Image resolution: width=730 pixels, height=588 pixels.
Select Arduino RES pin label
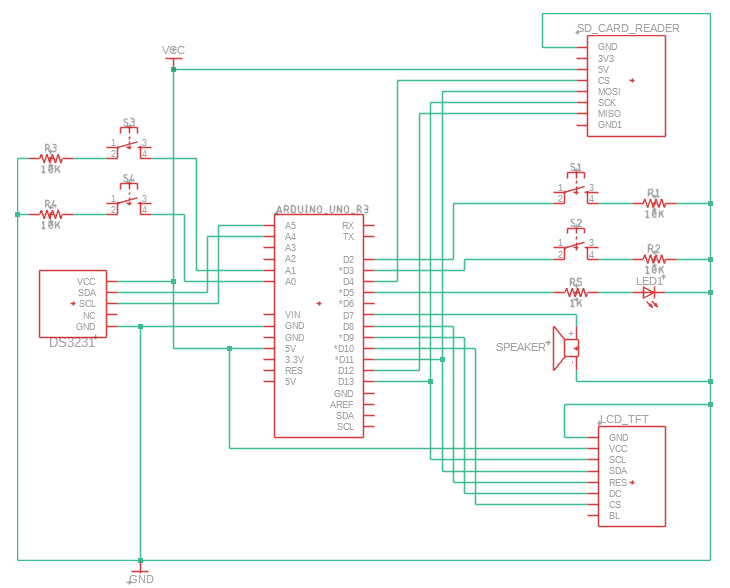click(x=294, y=371)
